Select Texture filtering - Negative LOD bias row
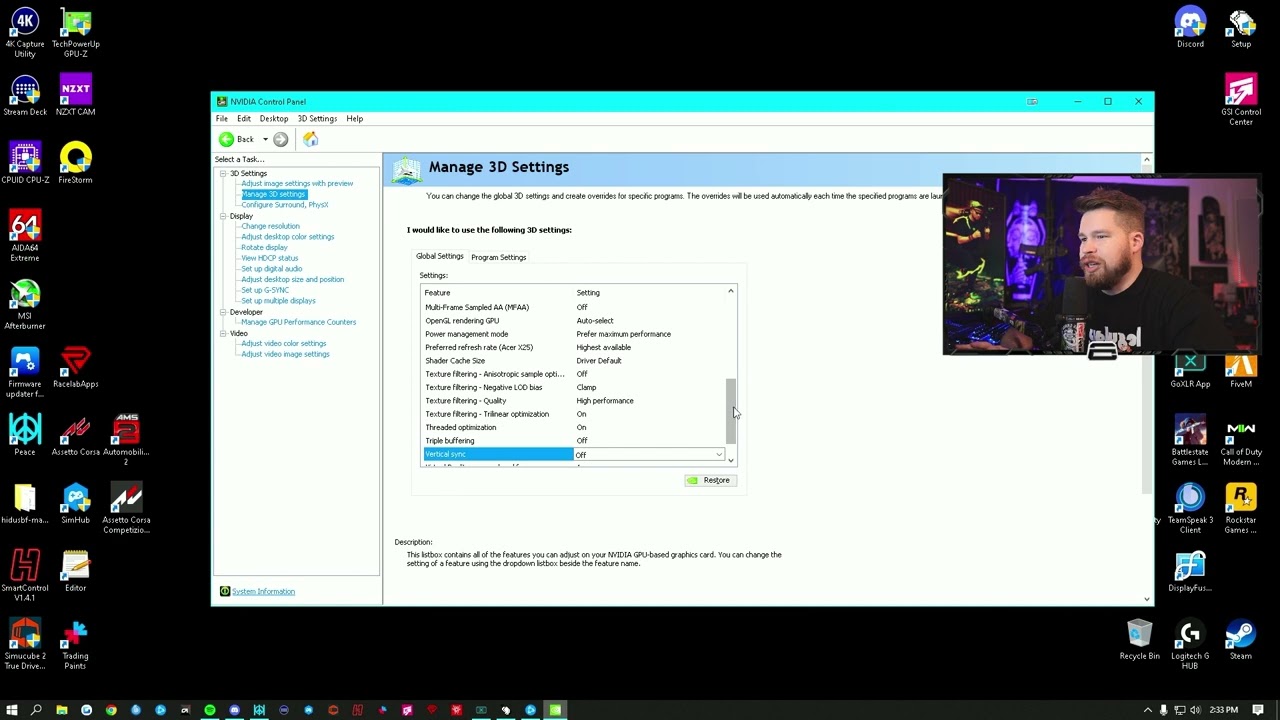 tap(574, 387)
